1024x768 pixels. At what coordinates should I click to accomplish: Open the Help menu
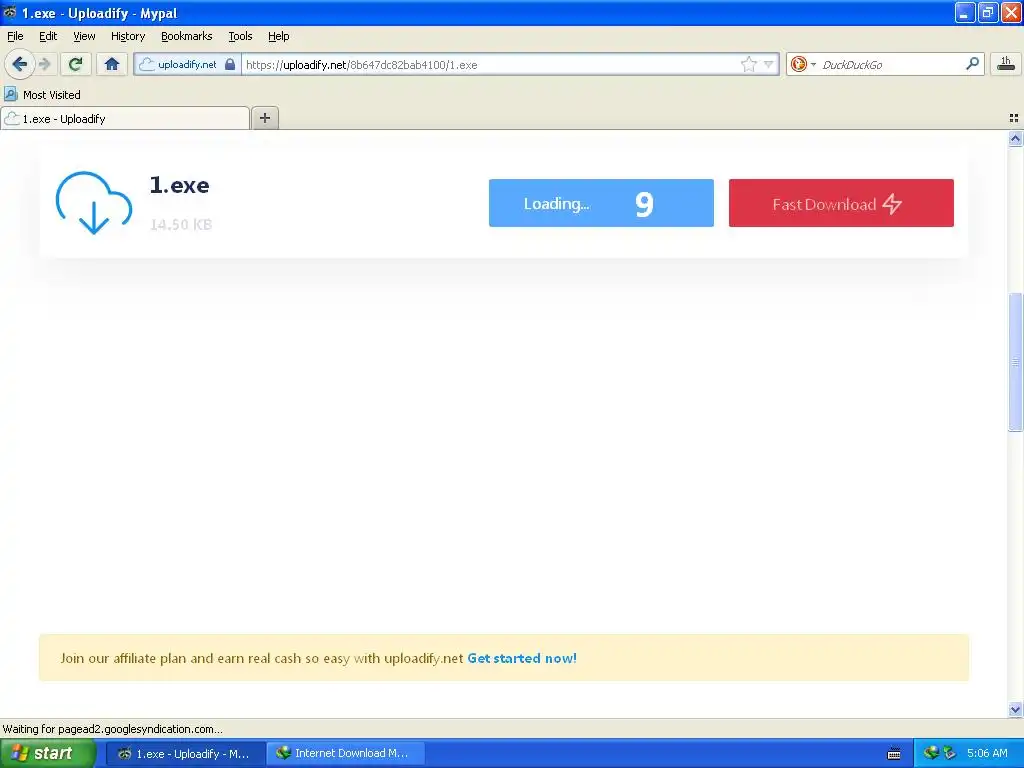[x=278, y=36]
